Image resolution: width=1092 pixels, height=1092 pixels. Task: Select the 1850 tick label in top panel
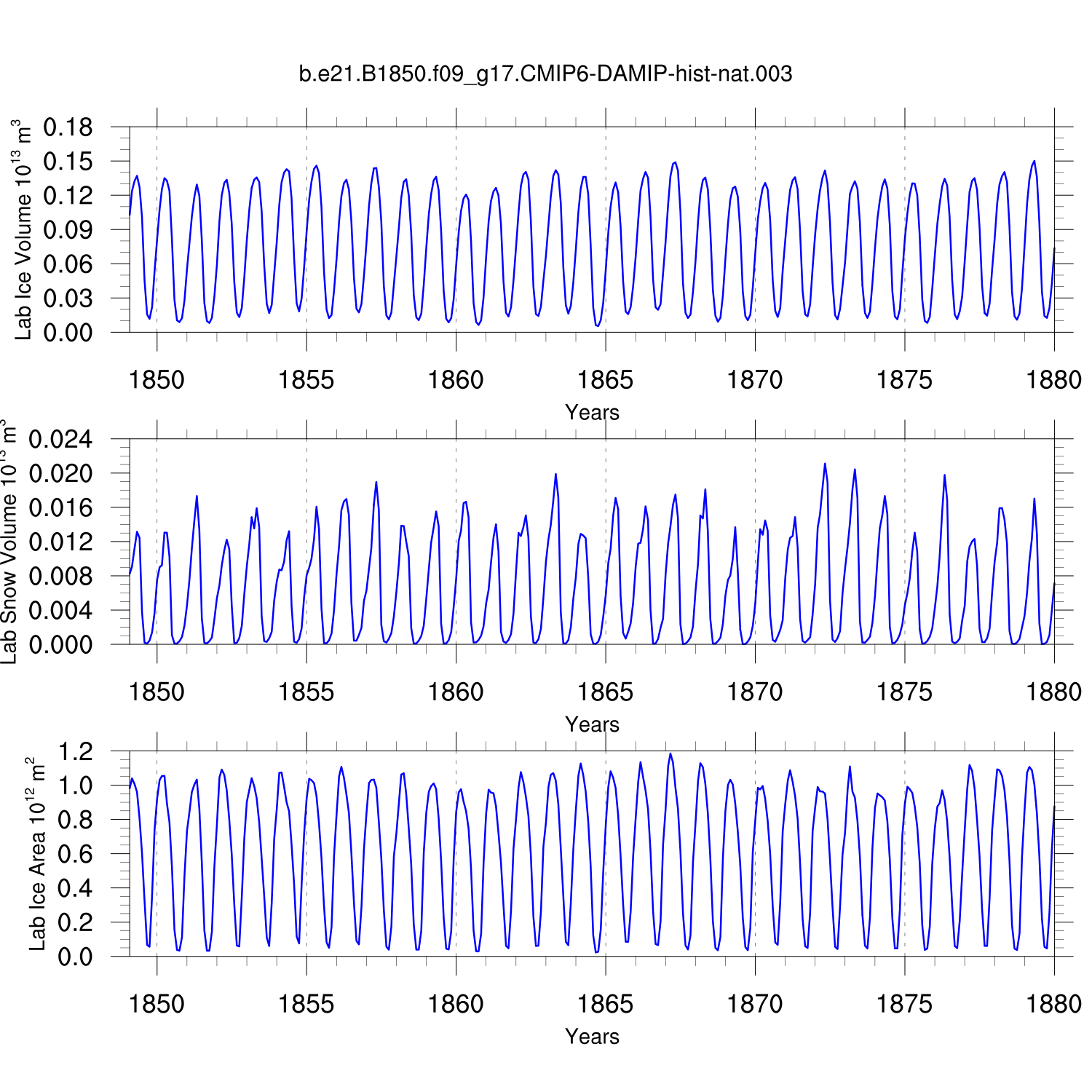click(x=157, y=380)
